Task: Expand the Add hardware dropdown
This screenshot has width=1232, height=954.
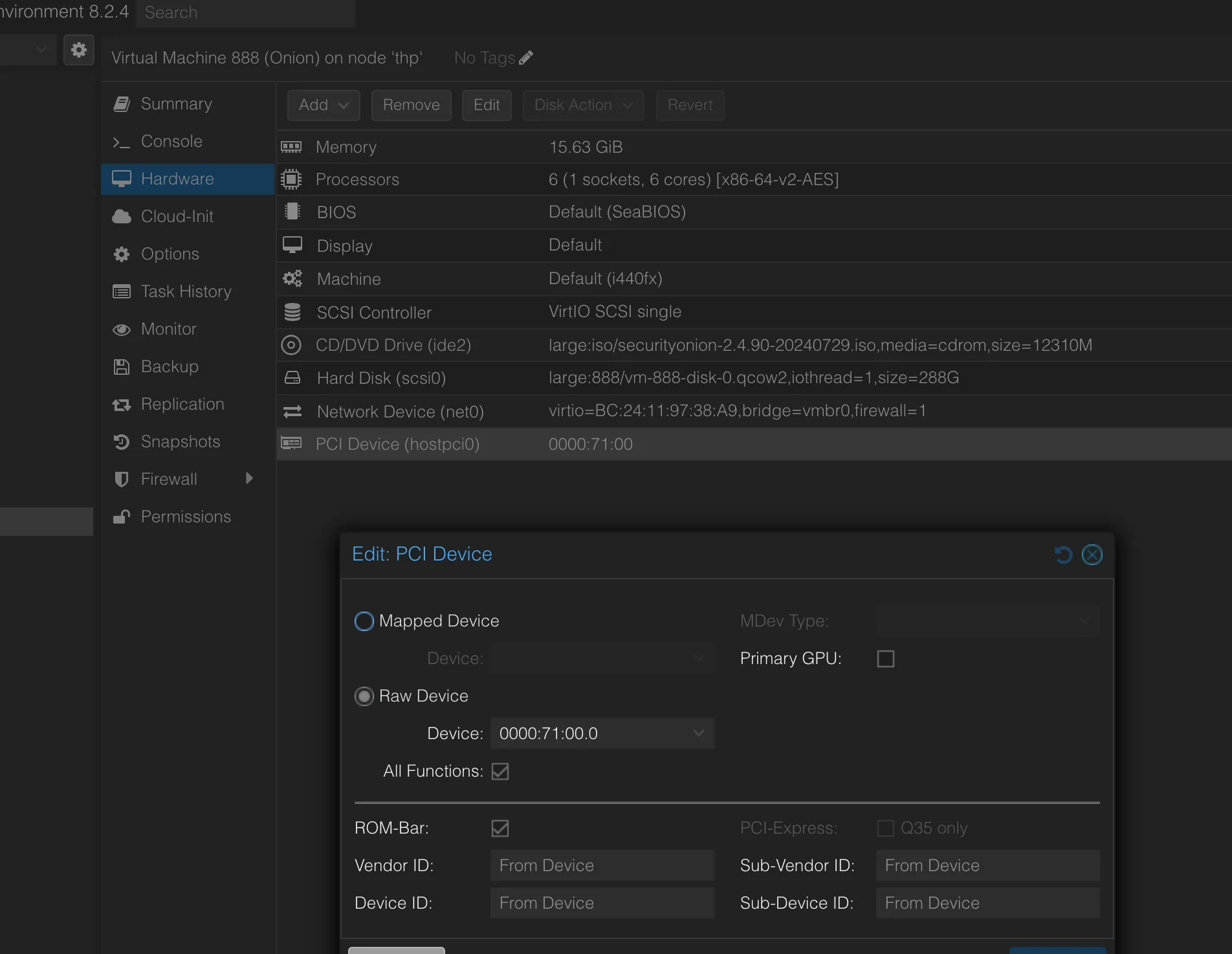Action: [324, 105]
